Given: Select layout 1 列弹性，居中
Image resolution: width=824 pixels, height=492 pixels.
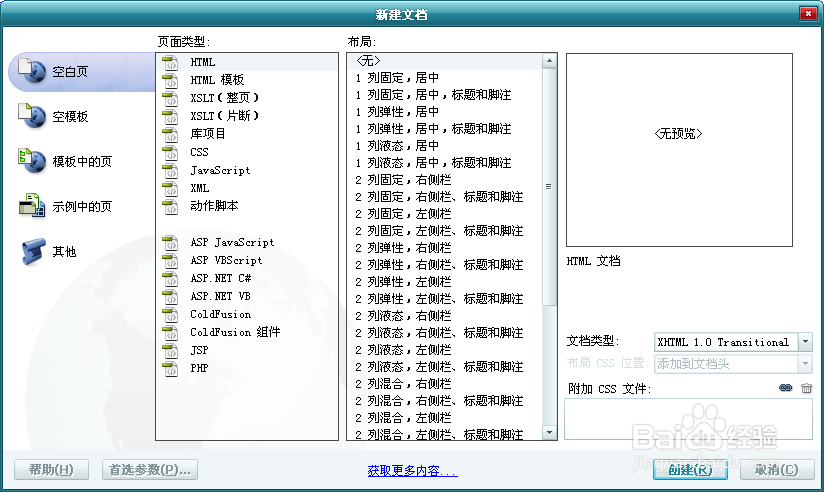Looking at the screenshot, I should 397,111.
